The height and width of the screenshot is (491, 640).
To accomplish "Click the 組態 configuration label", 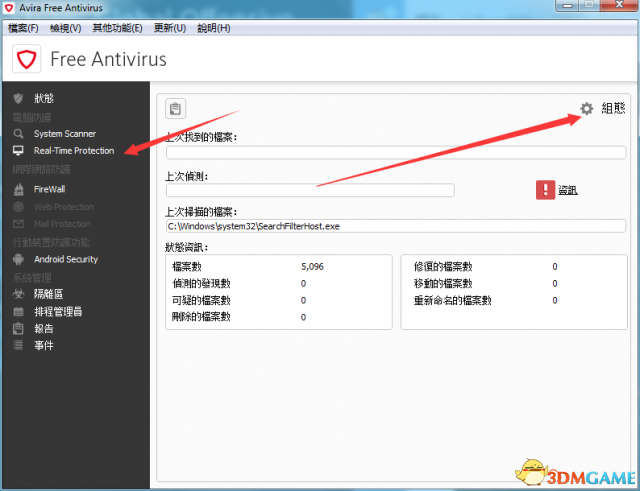I will (x=613, y=108).
